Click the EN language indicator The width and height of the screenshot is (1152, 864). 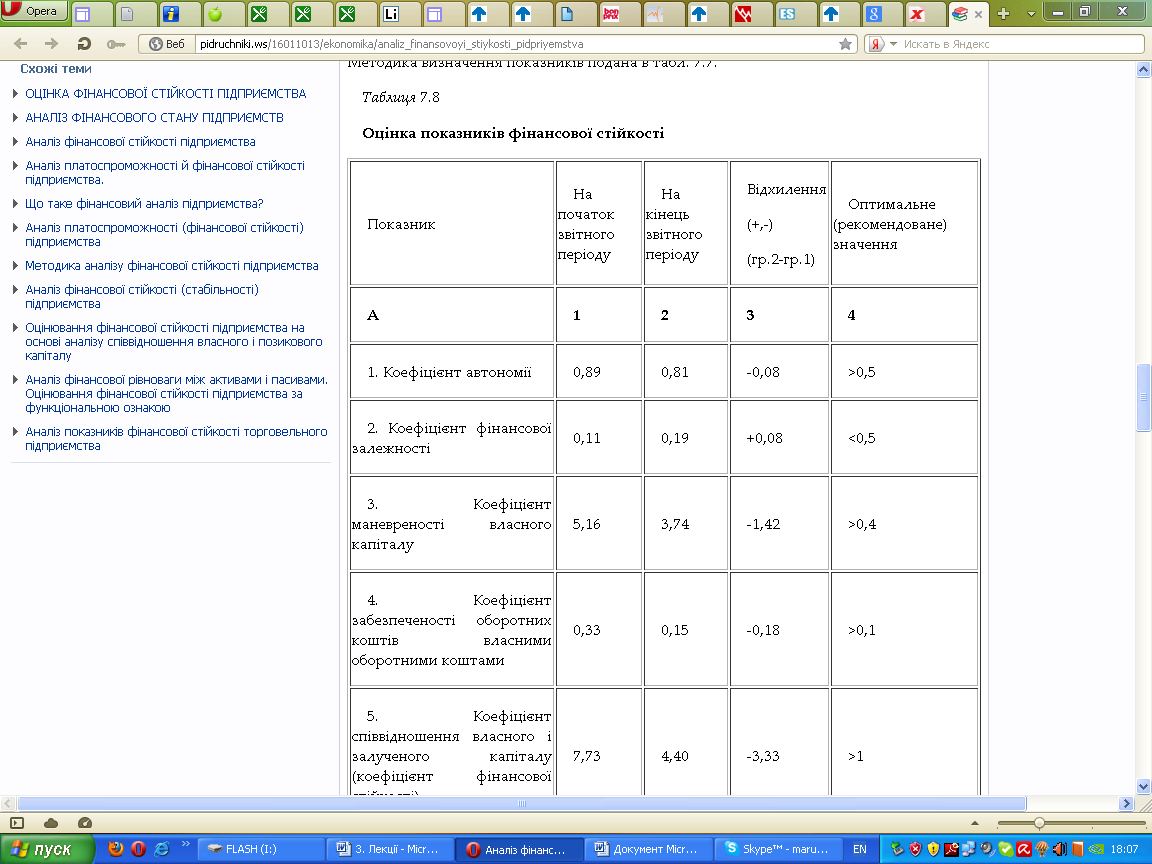860,849
